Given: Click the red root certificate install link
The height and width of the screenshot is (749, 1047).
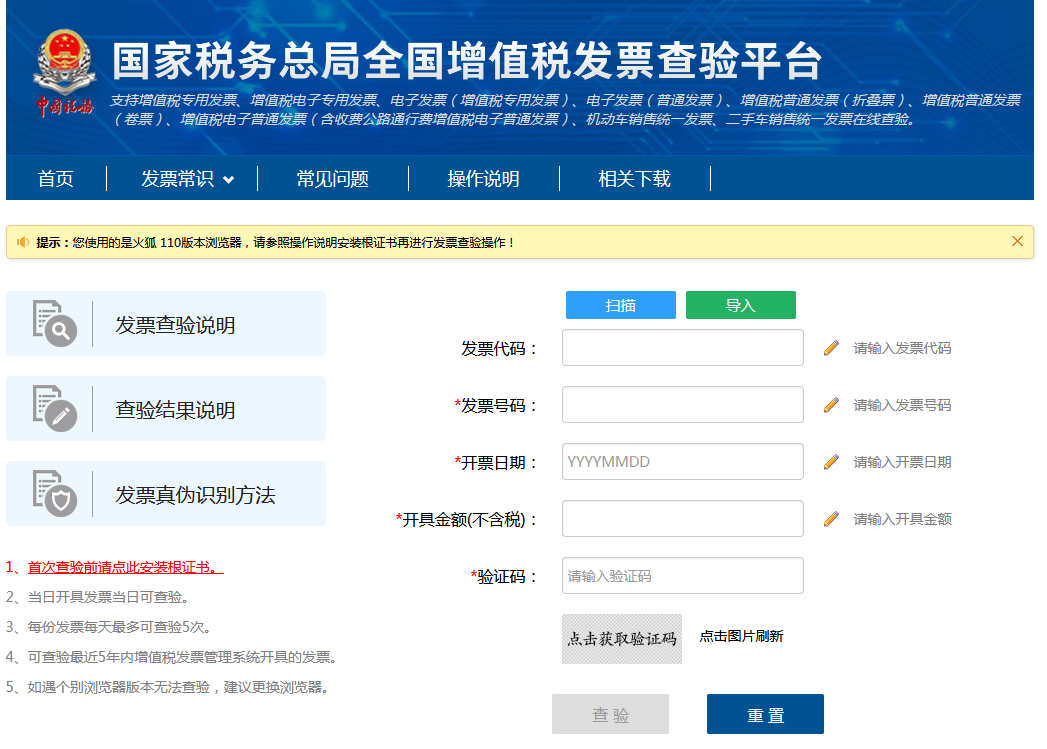Looking at the screenshot, I should (x=126, y=567).
